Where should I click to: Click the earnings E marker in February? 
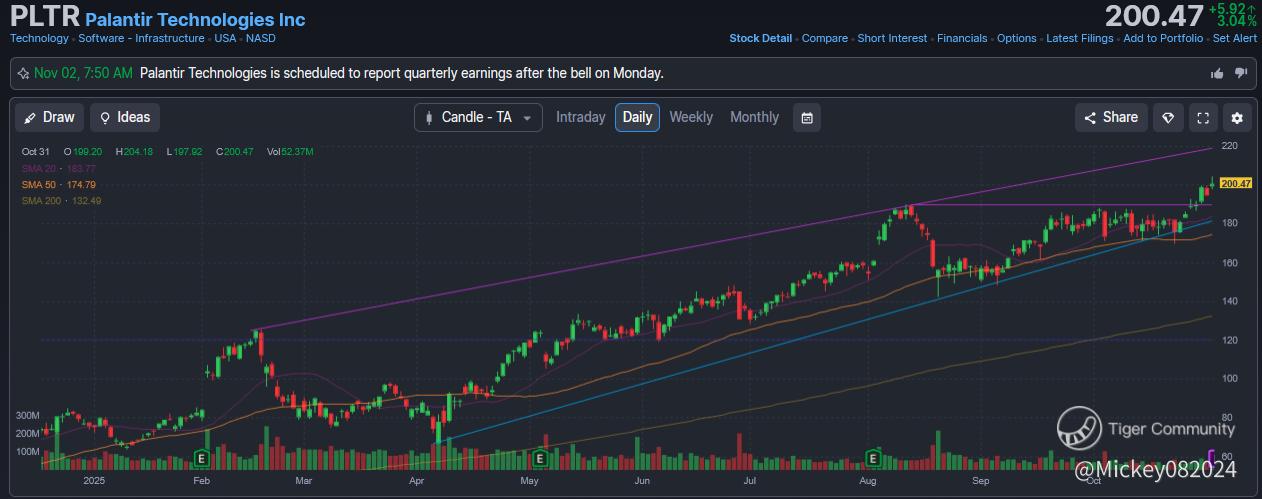(201, 458)
